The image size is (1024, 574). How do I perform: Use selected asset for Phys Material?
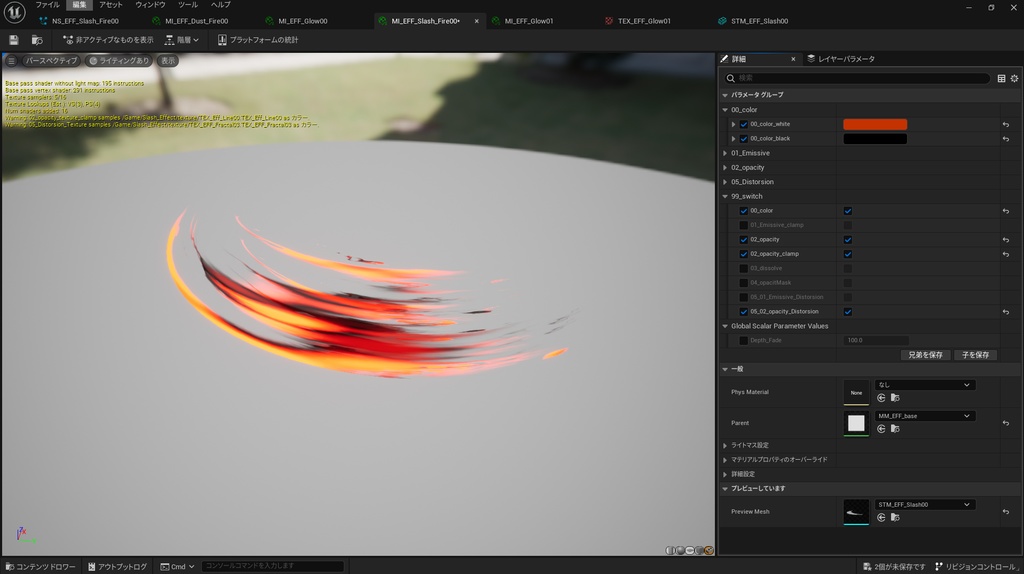point(881,398)
